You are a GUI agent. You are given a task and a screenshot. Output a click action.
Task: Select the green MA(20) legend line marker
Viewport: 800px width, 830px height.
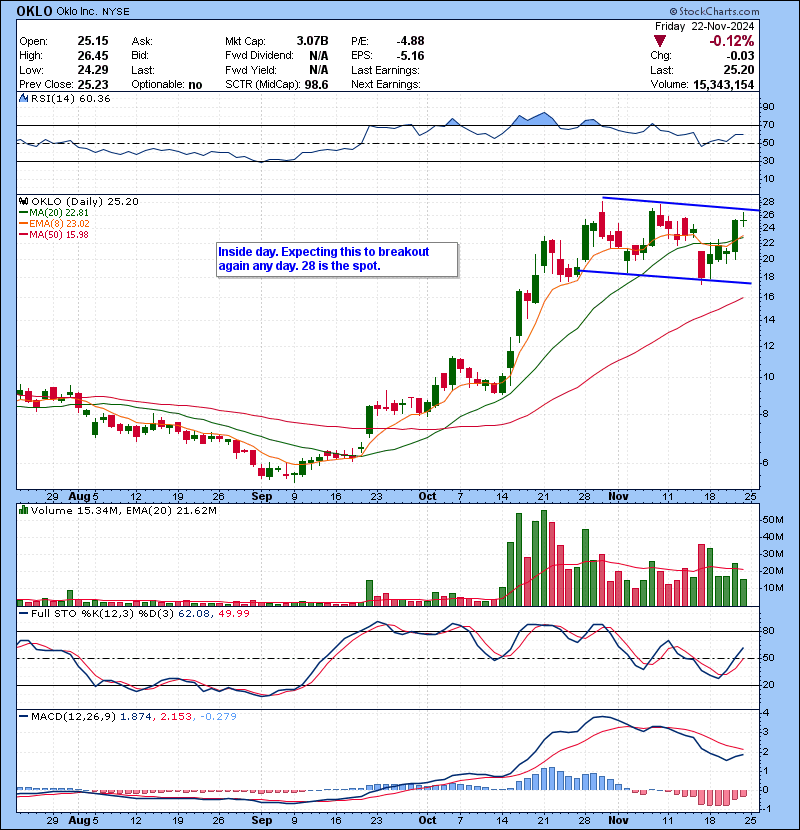click(23, 212)
